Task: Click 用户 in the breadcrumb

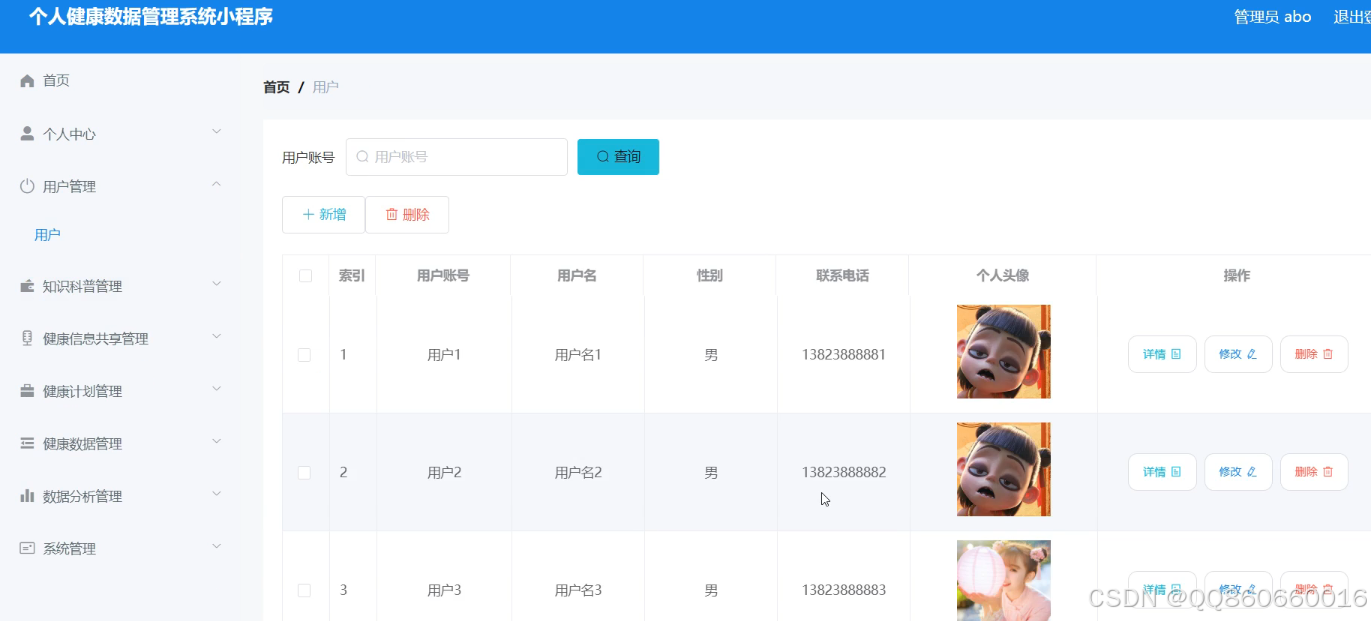Action: 326,87
